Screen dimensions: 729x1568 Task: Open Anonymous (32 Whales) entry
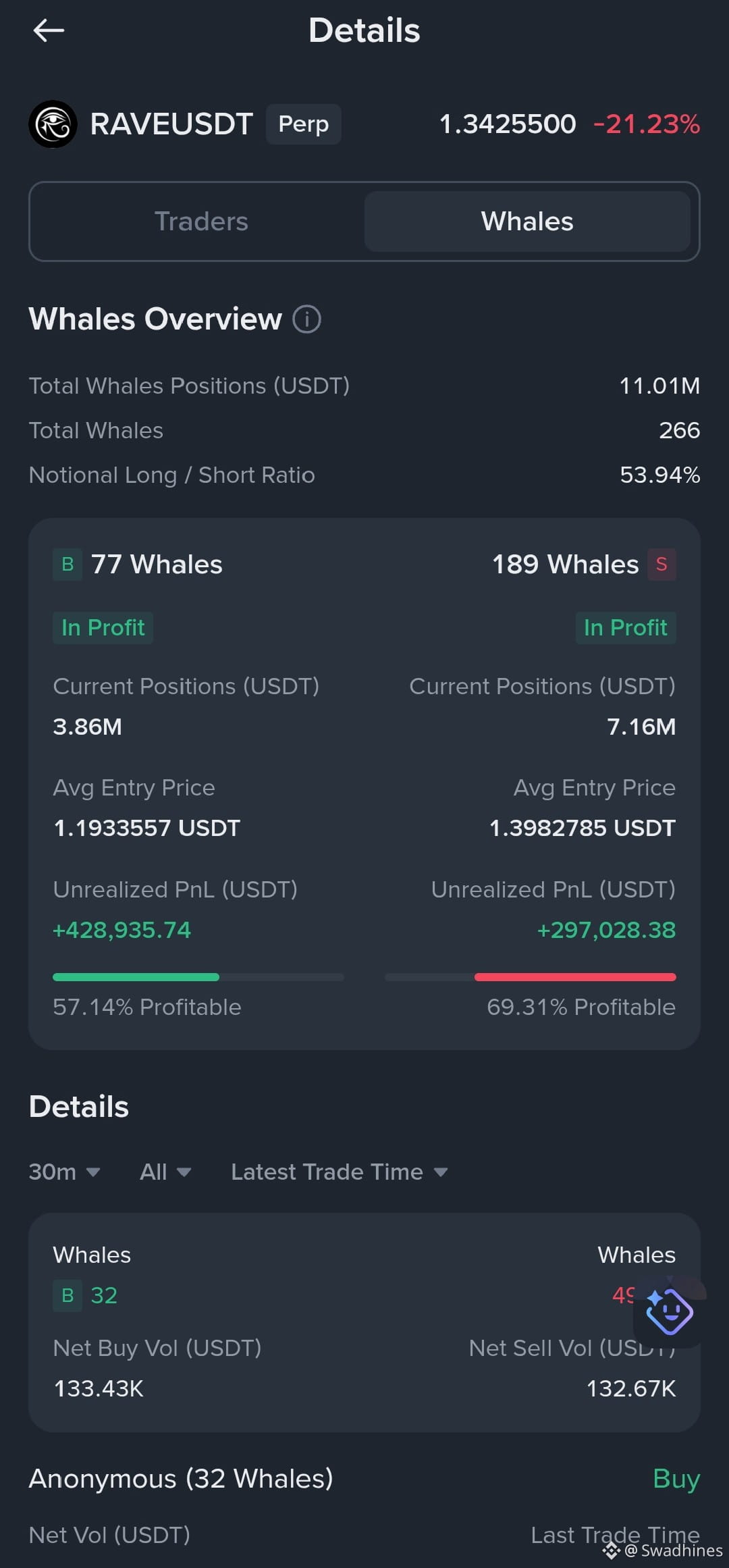(x=181, y=1479)
